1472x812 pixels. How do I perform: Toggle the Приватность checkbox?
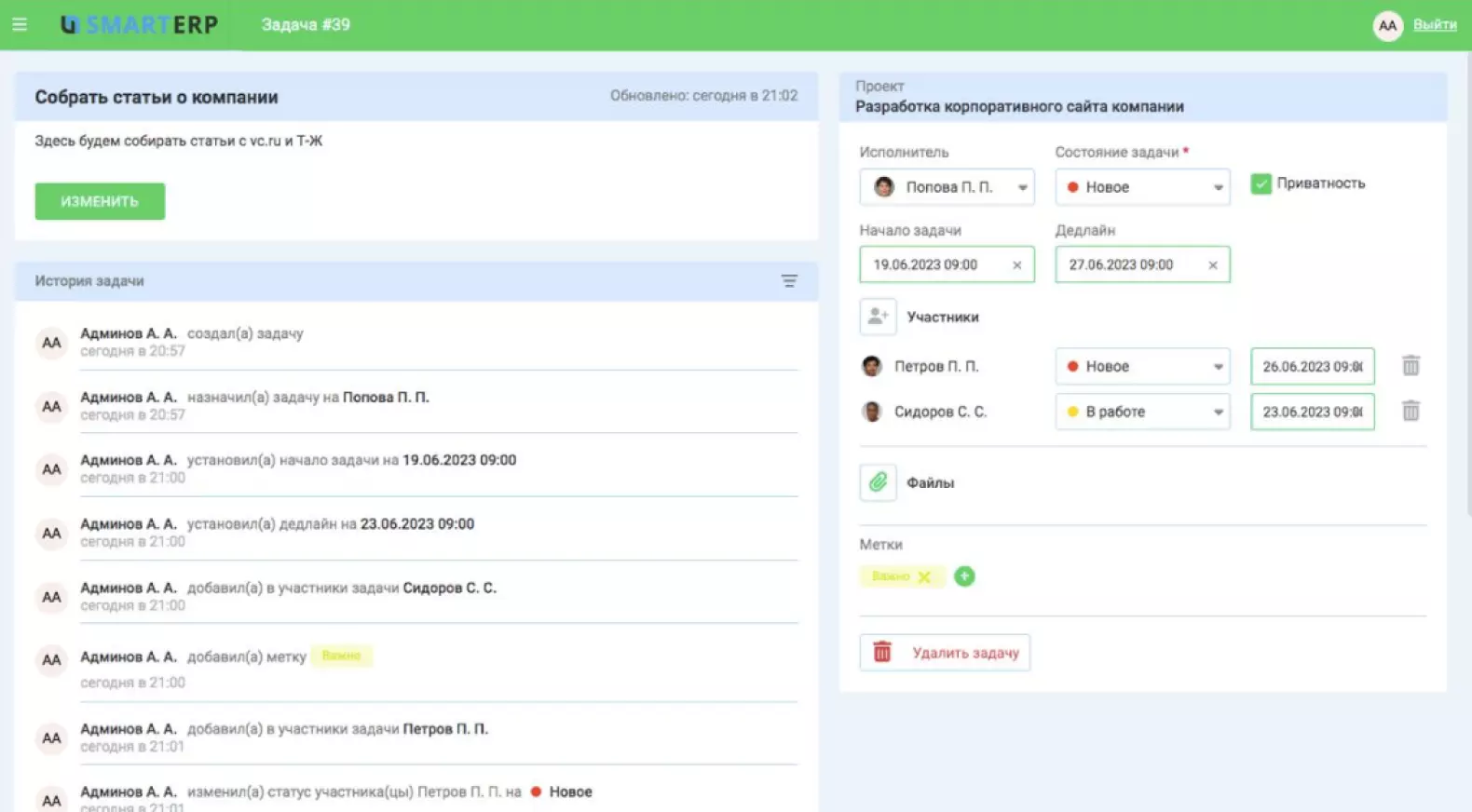[1261, 183]
